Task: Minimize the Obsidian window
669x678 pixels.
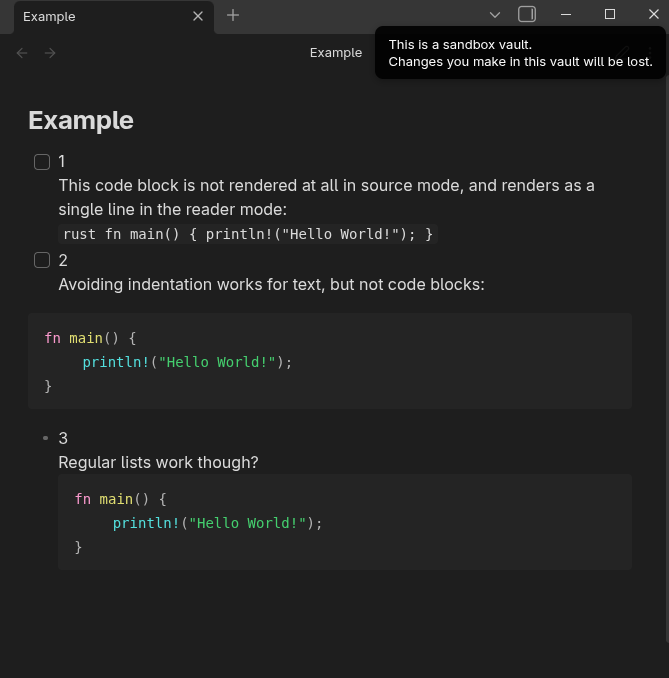Action: pos(565,14)
